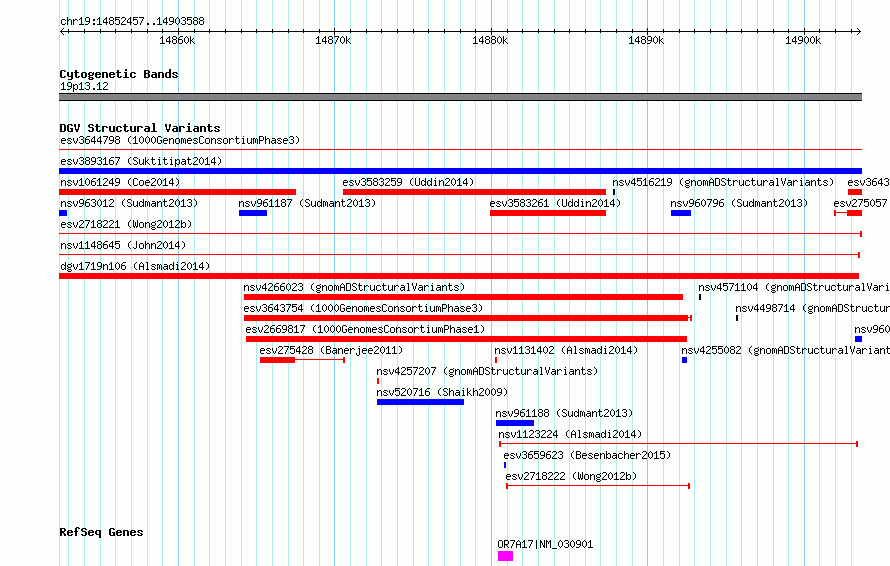Click the nsv1148645 John2014 label
This screenshot has width=890, height=566.
click(123, 245)
